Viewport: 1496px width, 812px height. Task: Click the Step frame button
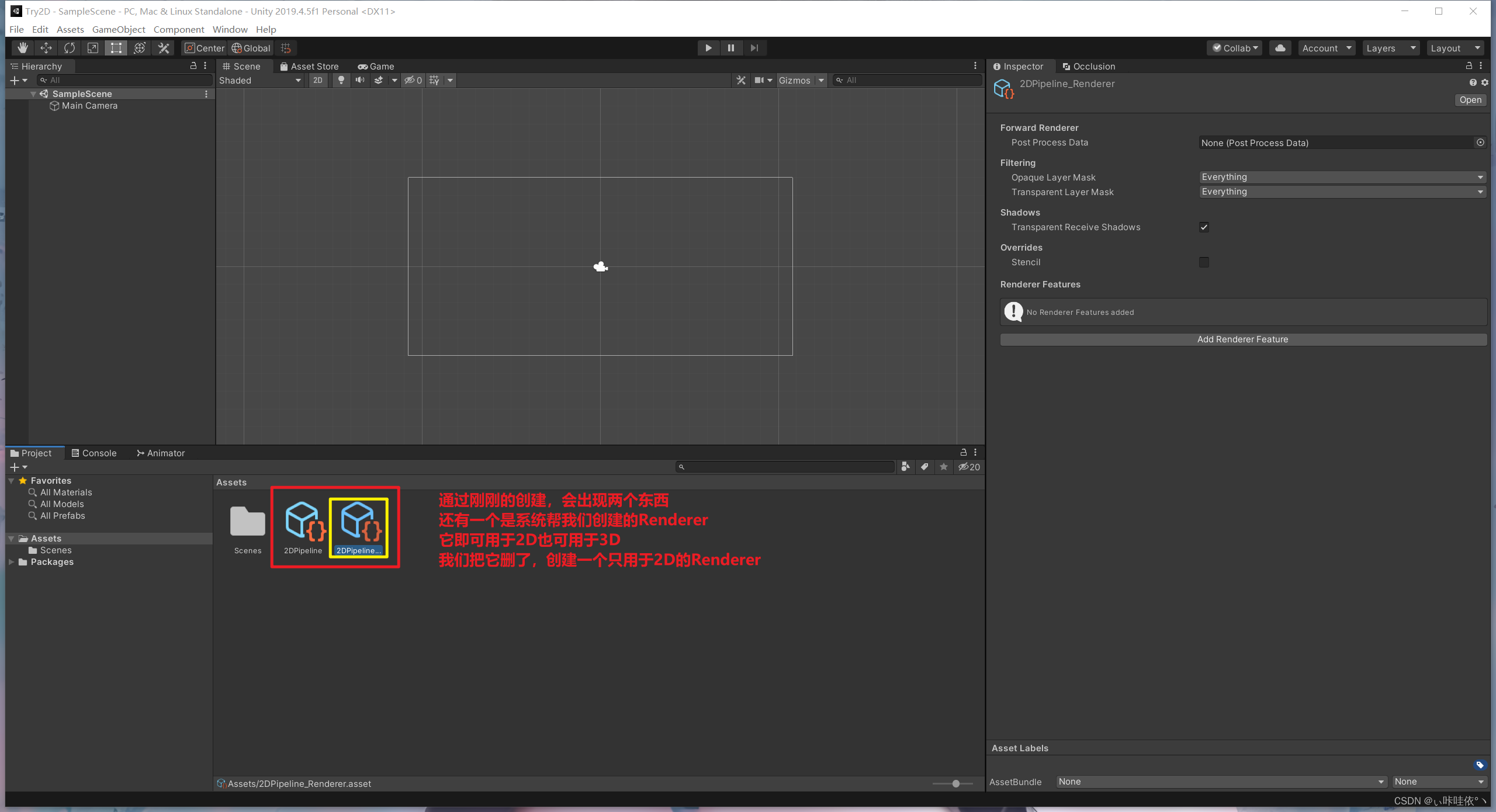[x=754, y=48]
